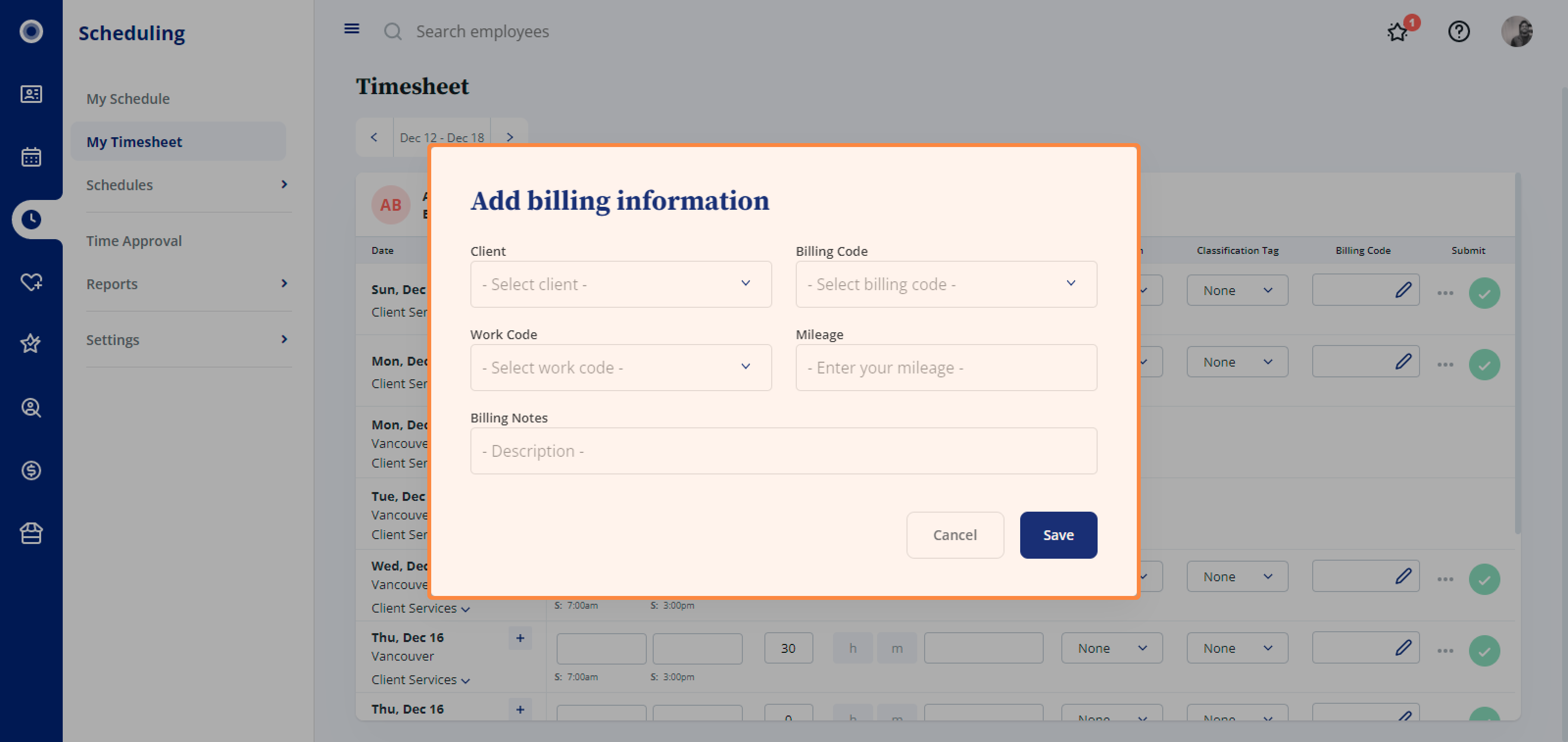
Task: Open leftmost None dropdown in Thu, Dec 16 row
Action: tap(1111, 648)
